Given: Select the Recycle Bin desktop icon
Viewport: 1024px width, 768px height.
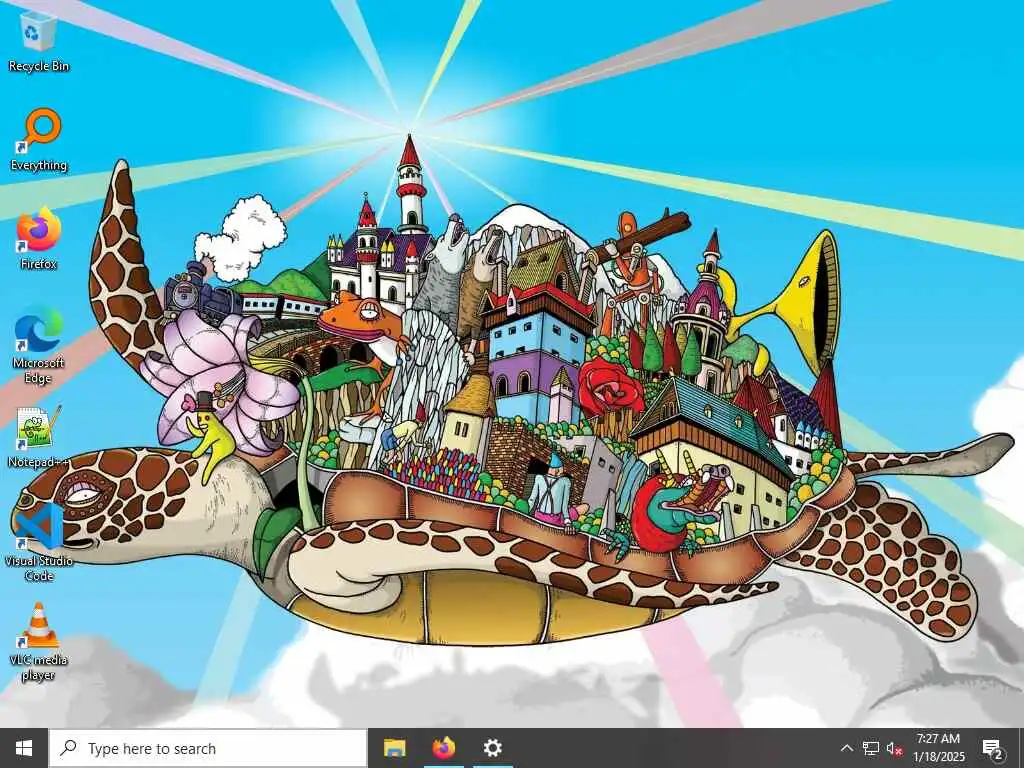Looking at the screenshot, I should 39,41.
